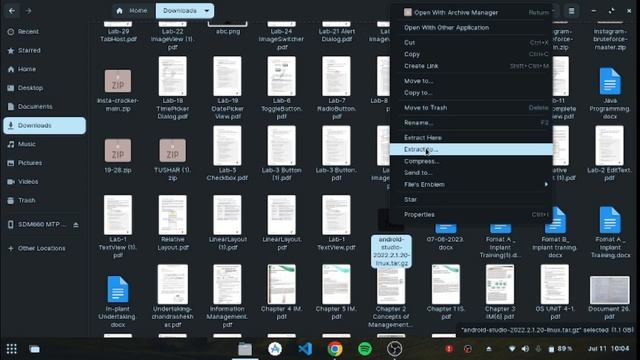This screenshot has height=360, width=640.
Task: Open Videos in the sidebar
Action: tap(44, 182)
